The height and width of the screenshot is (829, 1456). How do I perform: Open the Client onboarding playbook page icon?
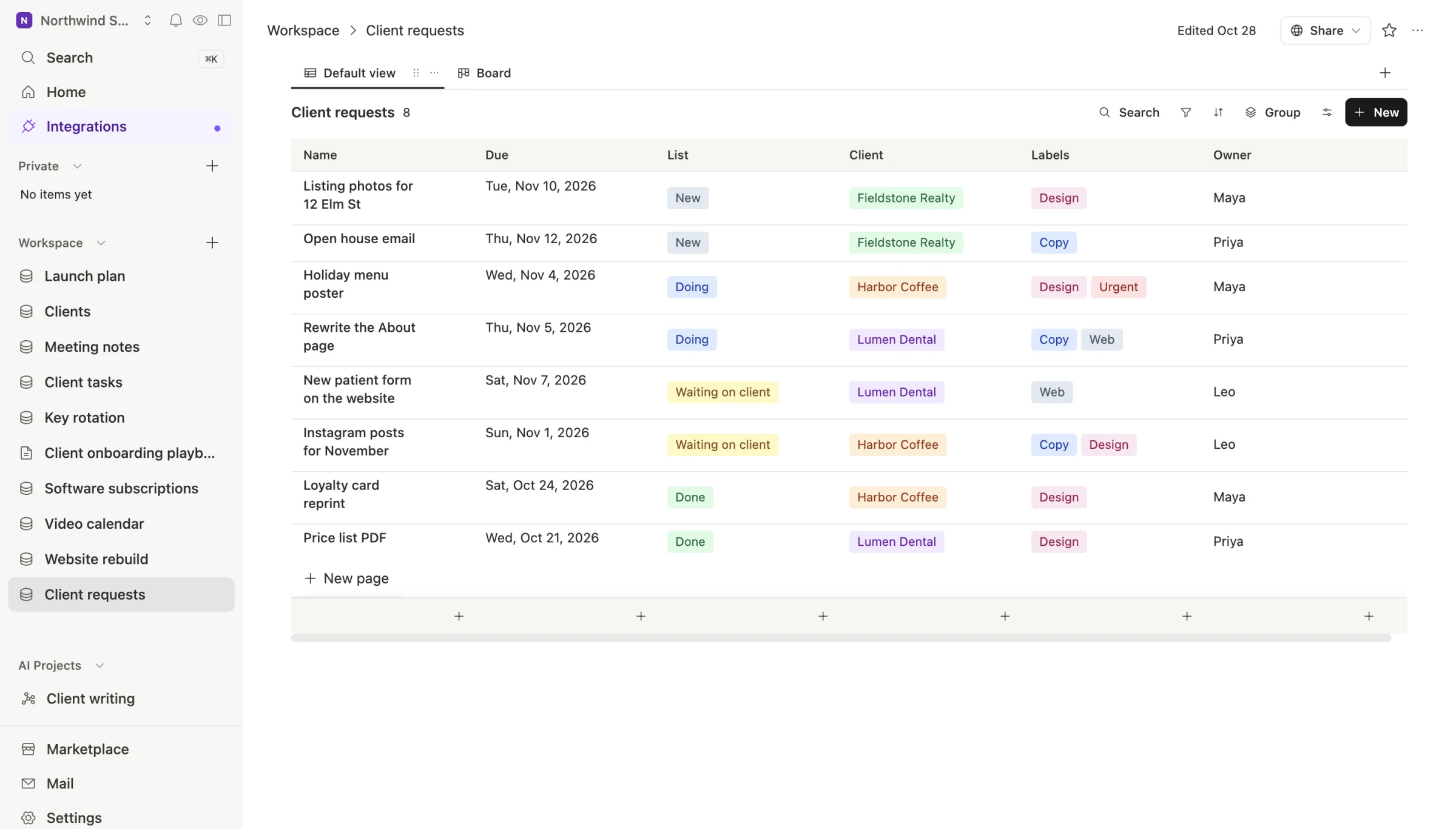tap(26, 453)
